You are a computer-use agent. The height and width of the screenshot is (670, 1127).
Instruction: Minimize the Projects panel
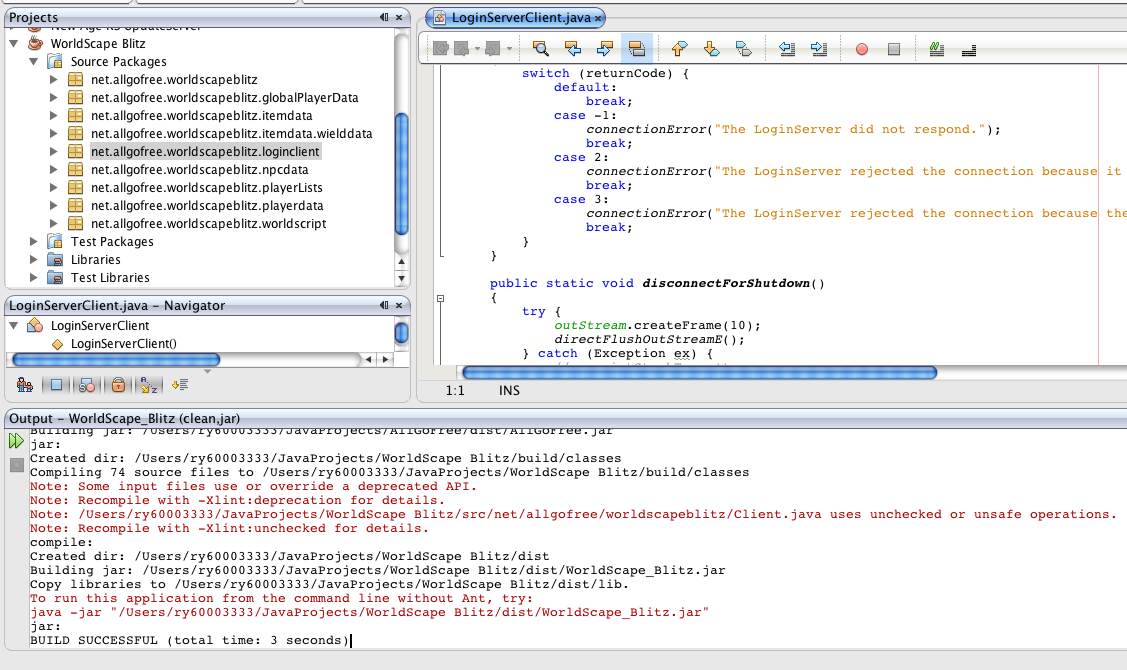pyautogui.click(x=384, y=17)
